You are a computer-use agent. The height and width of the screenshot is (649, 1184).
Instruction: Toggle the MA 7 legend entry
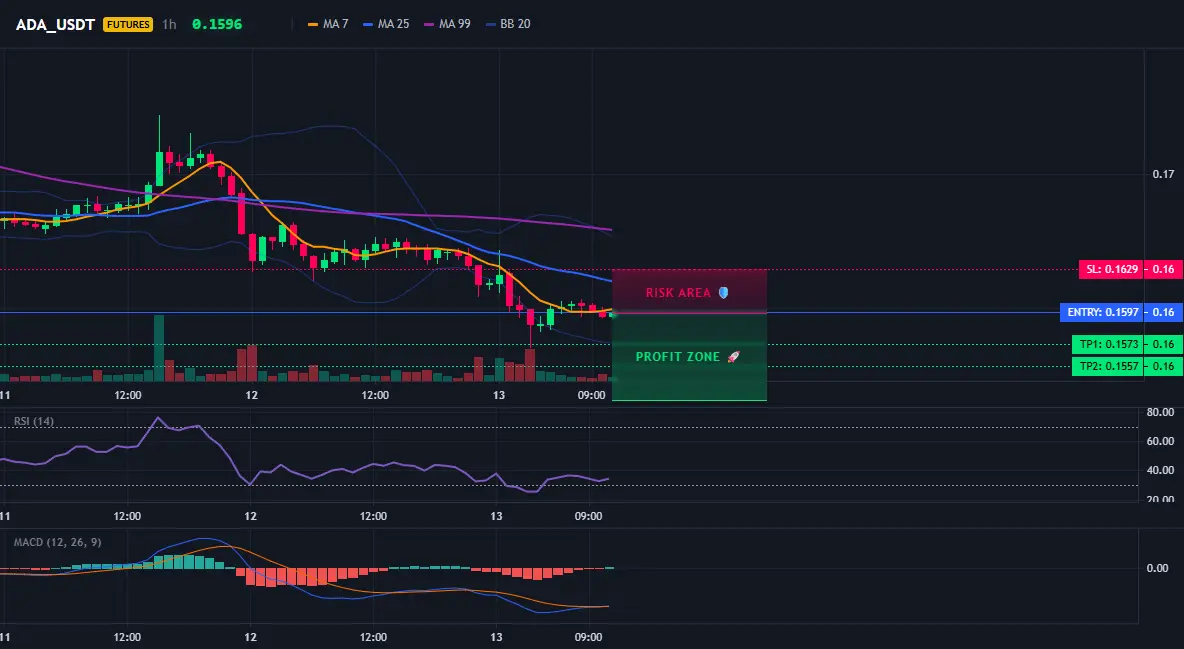coord(328,24)
